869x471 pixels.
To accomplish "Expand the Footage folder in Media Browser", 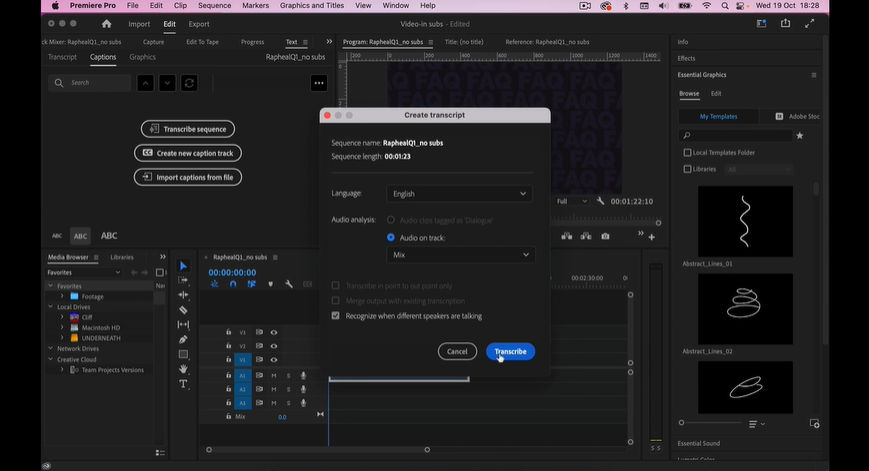I will pos(62,296).
